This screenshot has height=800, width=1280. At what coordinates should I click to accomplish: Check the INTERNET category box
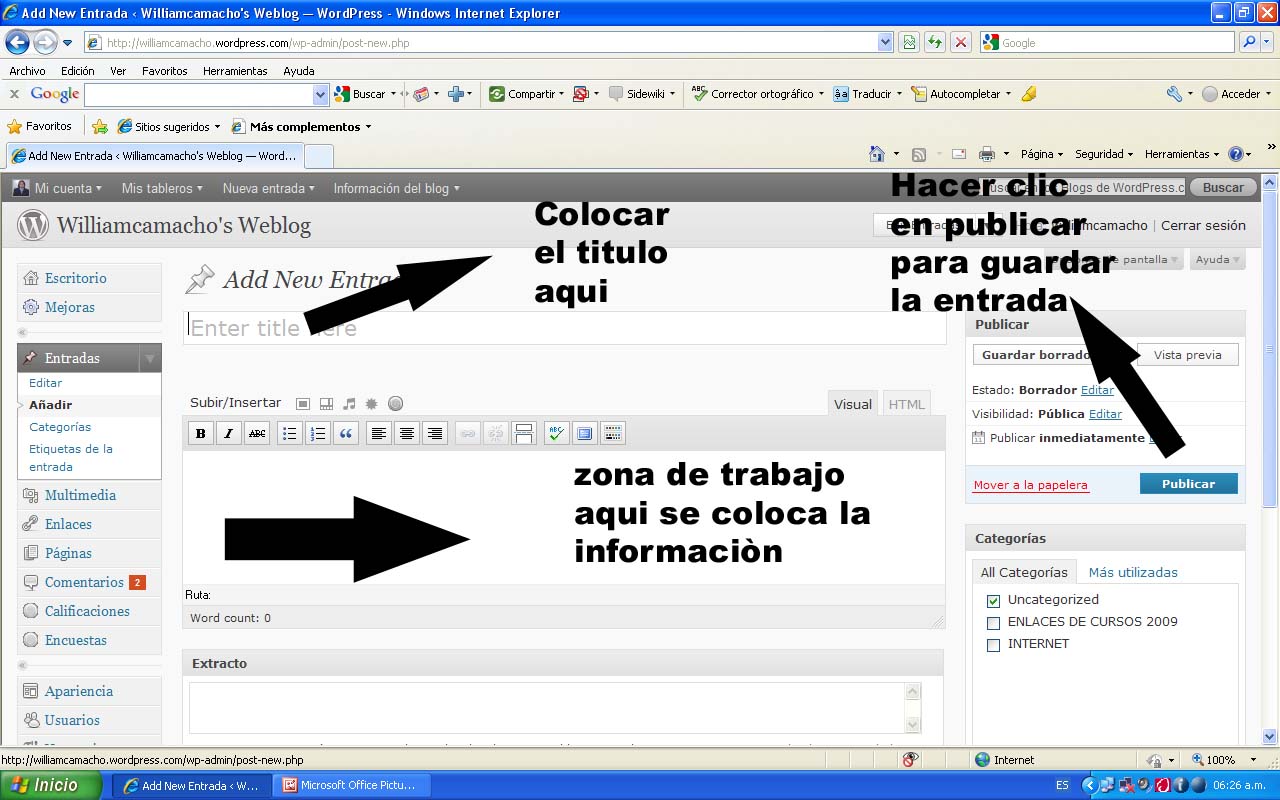(993, 645)
